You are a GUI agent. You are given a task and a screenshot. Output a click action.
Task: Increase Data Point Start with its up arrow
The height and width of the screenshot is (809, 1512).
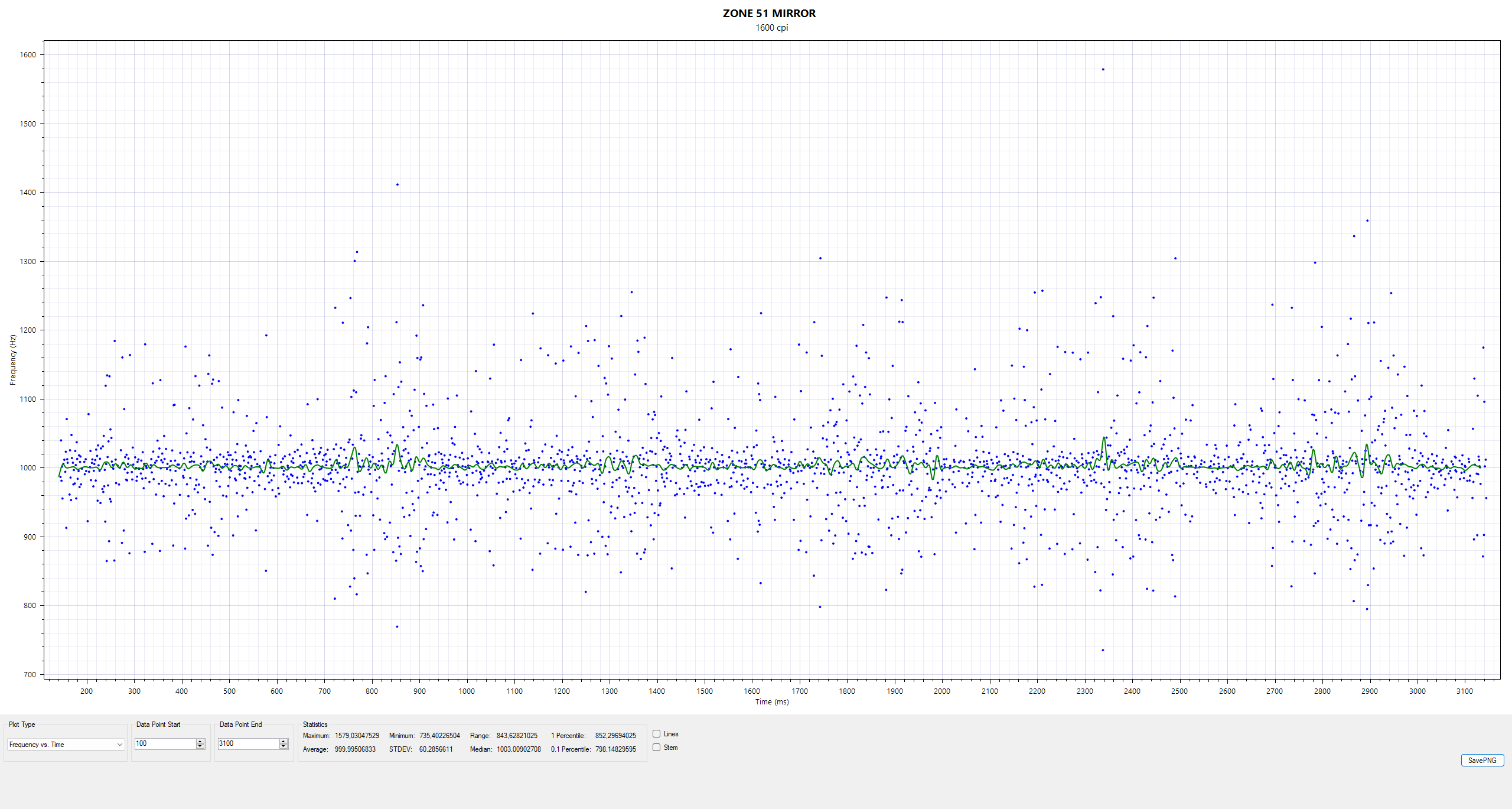point(200,741)
